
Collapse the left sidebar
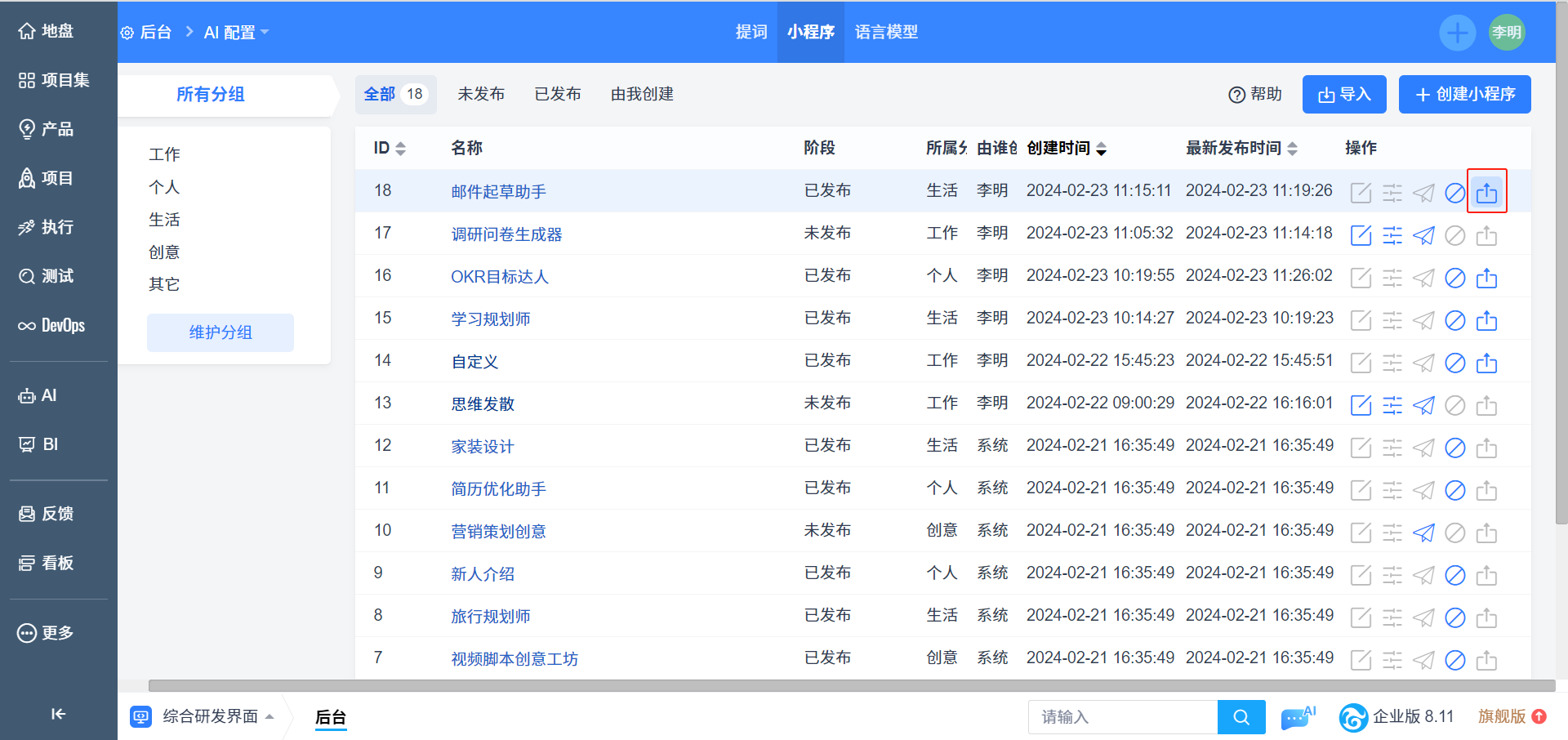click(x=58, y=714)
